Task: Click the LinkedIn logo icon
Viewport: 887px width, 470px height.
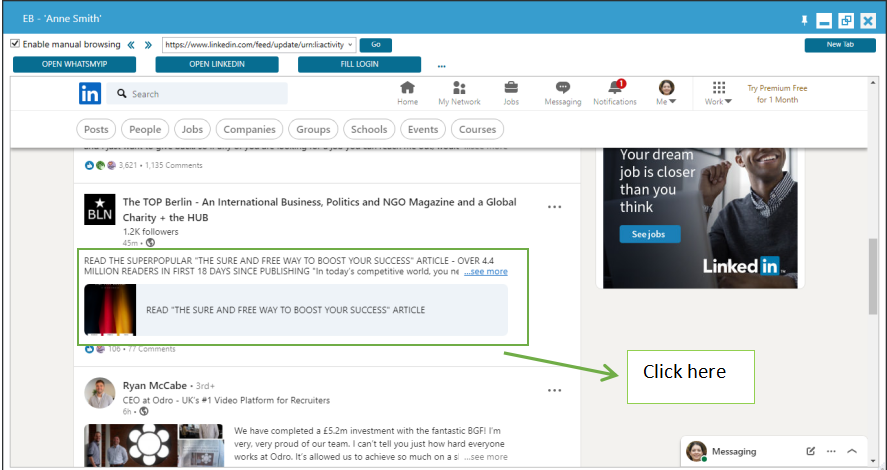Action: (90, 93)
